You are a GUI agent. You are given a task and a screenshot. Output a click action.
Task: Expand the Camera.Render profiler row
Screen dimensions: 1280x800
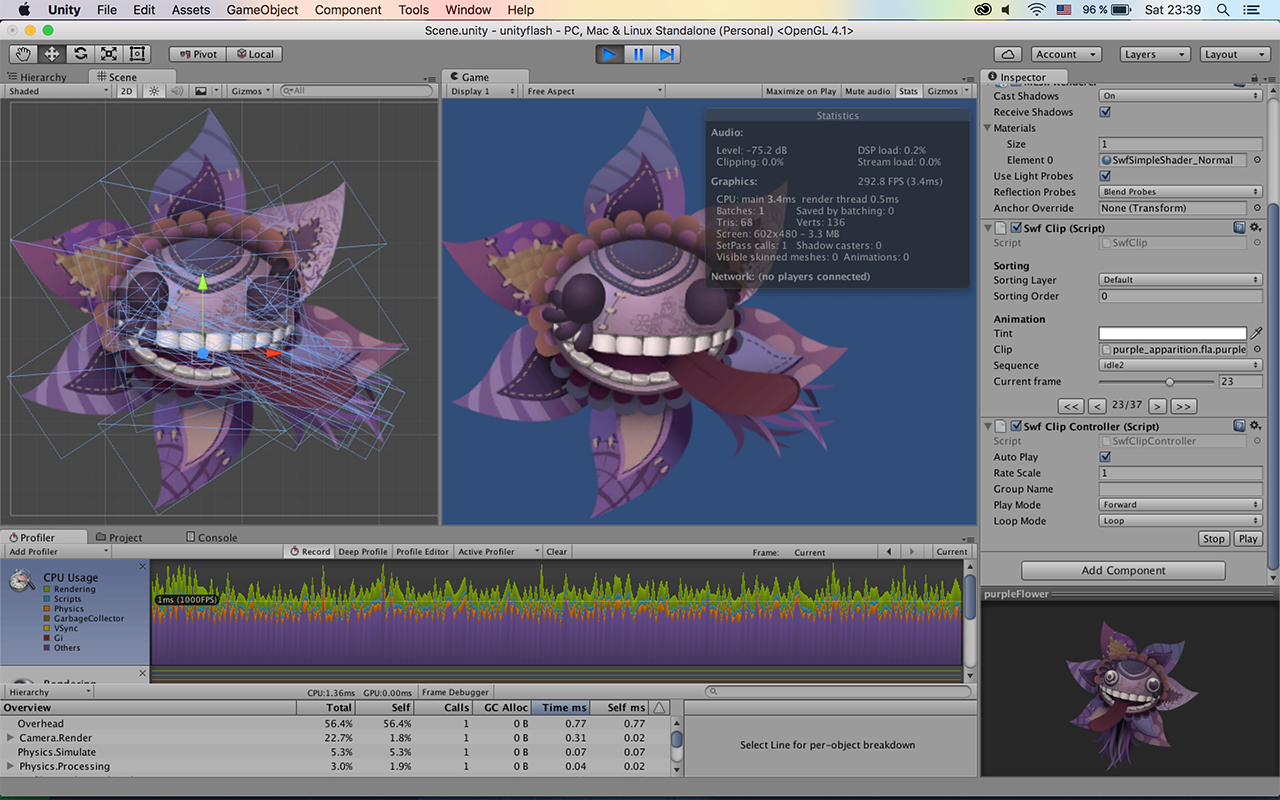point(11,738)
